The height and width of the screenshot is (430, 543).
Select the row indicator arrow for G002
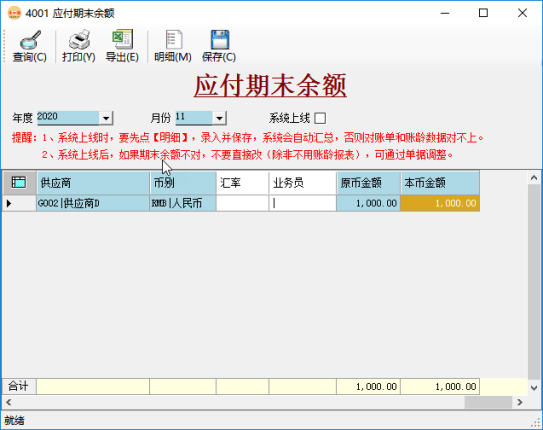(x=9, y=203)
